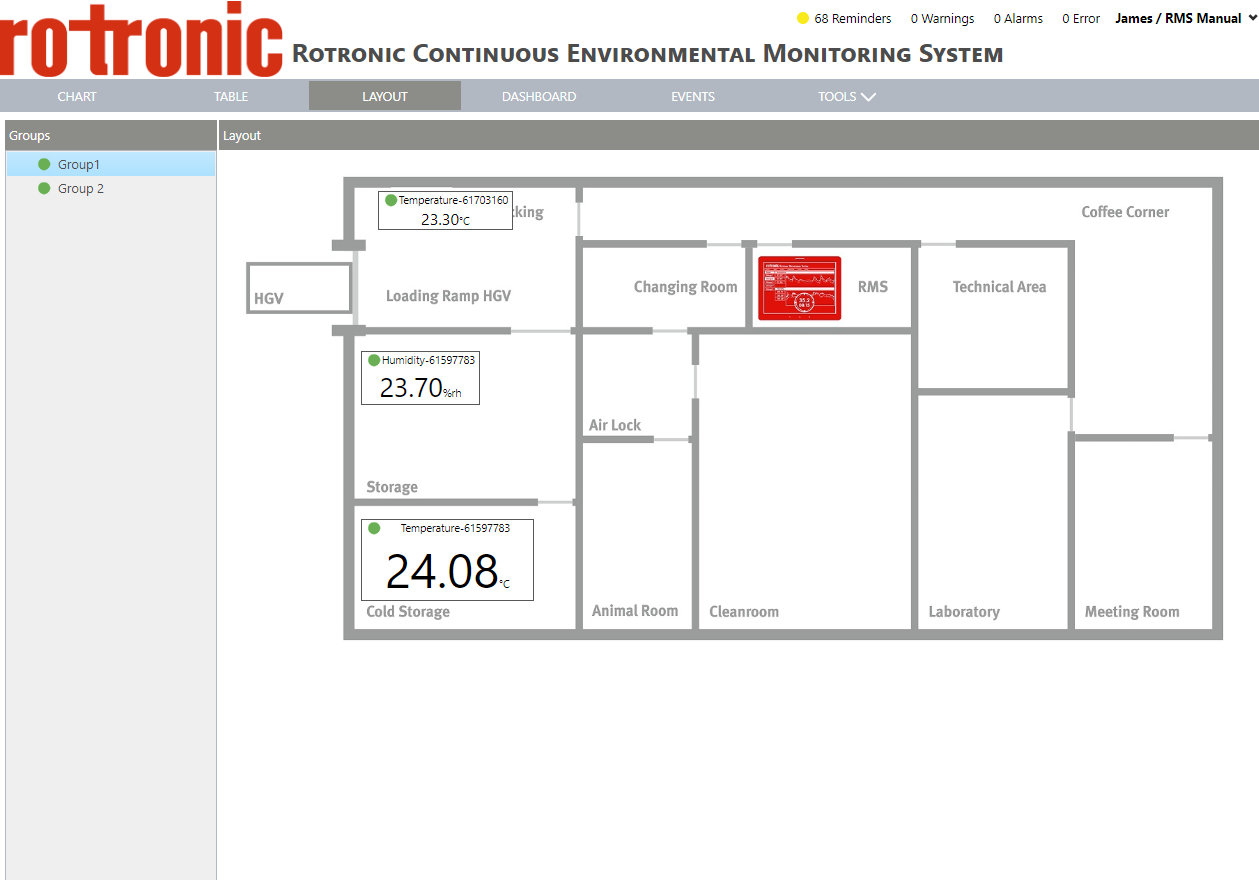Click the Layout panel header
The image size is (1259, 880).
(x=738, y=136)
